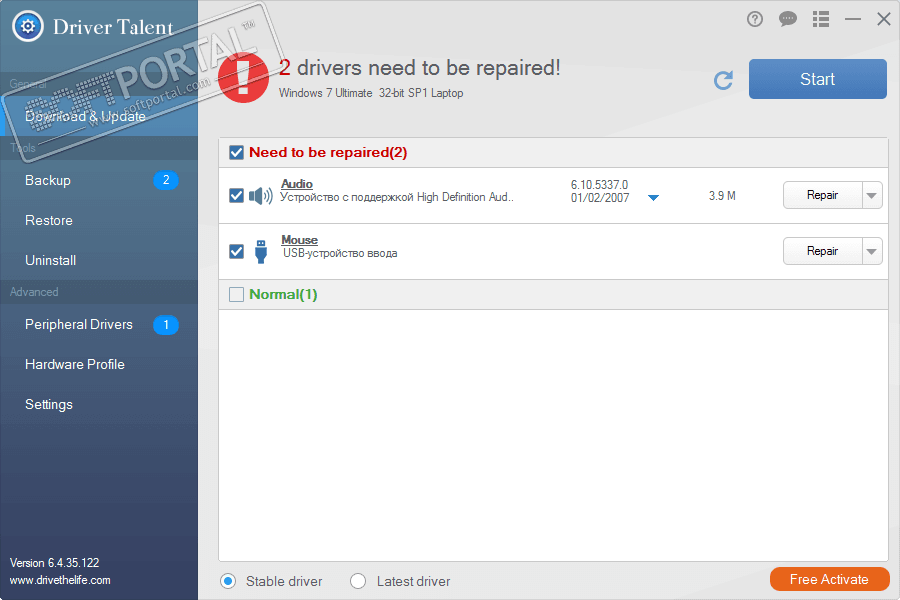Open Audio driver version dropdown arrow

point(653,198)
